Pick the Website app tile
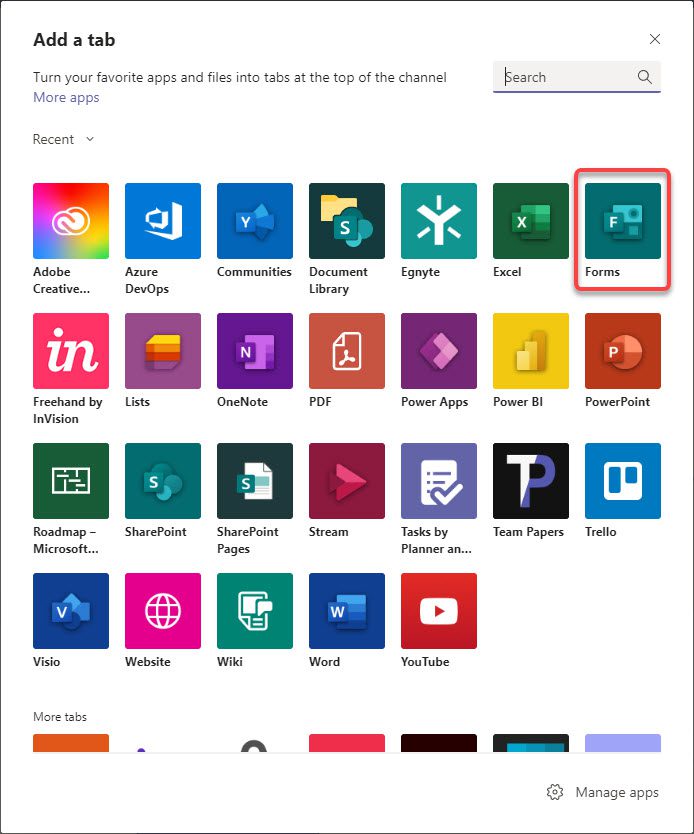Viewport: 694px width, 834px height. (x=162, y=611)
